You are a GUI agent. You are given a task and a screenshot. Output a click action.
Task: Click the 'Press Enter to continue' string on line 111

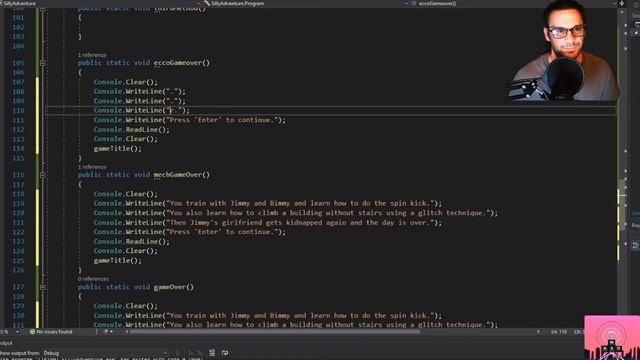pos(222,120)
